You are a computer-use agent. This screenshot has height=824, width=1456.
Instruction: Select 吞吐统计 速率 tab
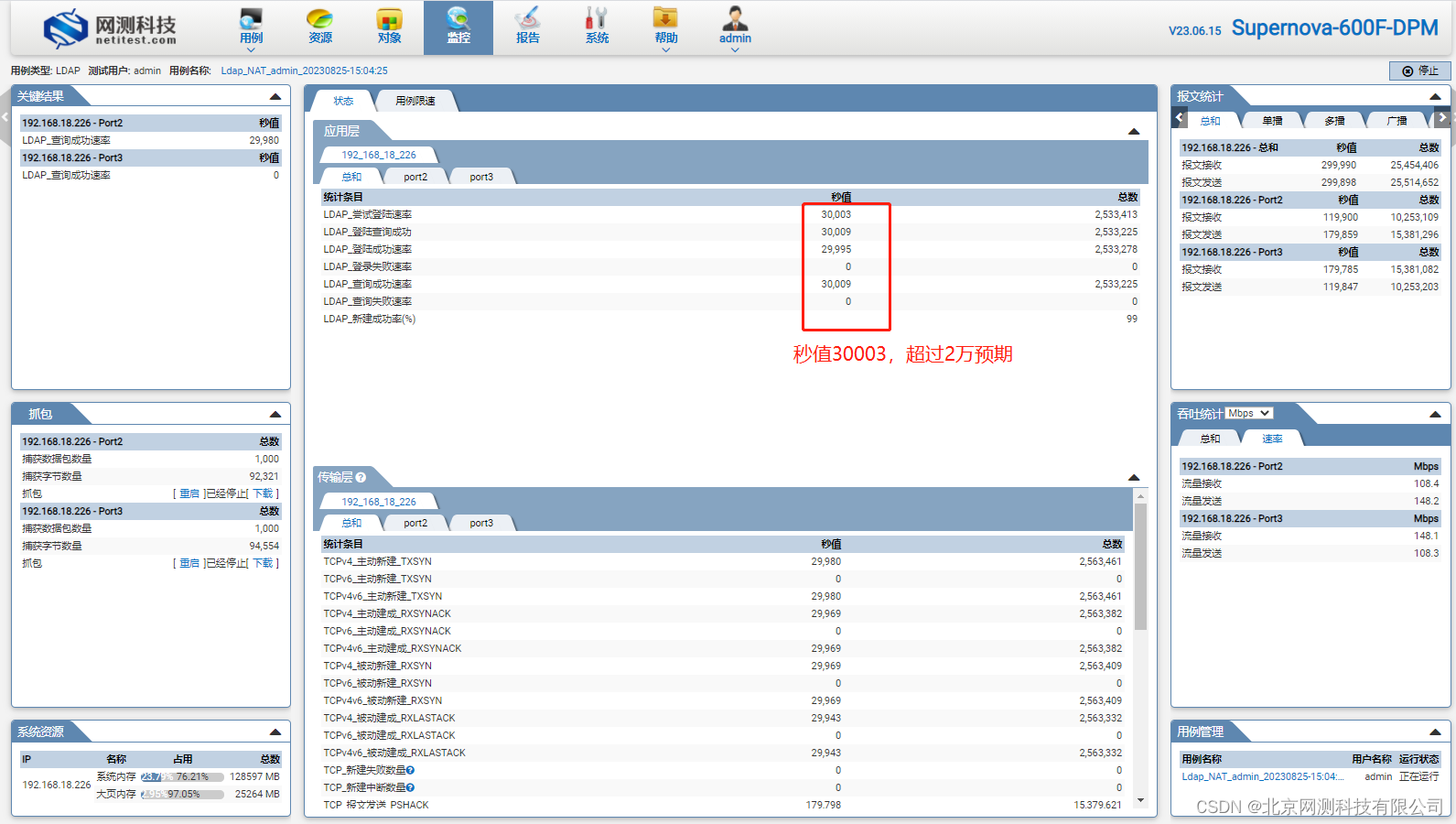(x=1272, y=439)
